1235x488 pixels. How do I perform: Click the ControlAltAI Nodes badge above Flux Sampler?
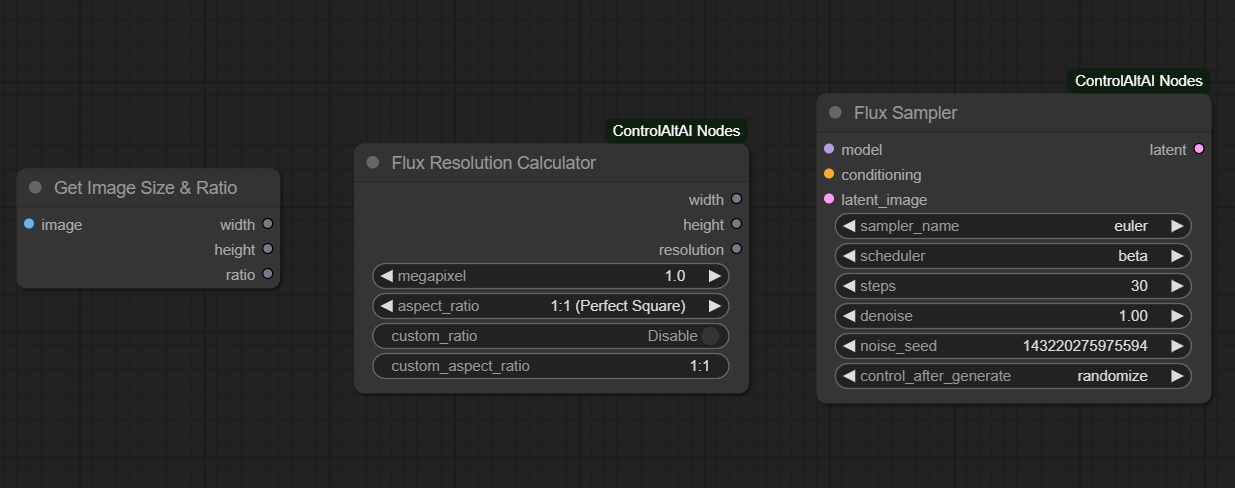point(1138,81)
